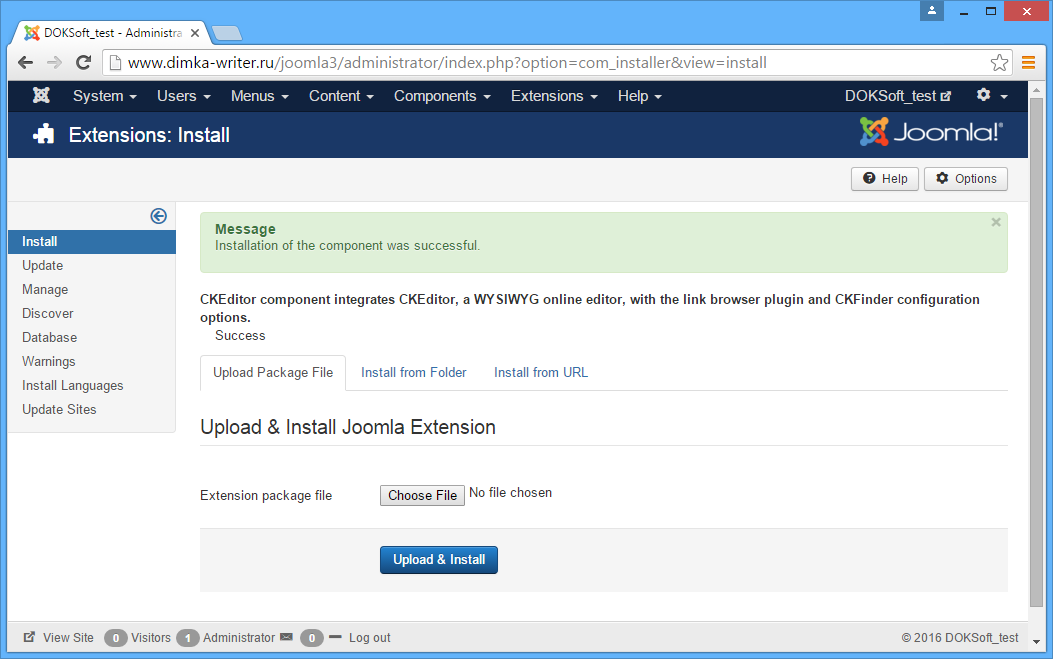Click the browser address bar URL
Screen dimensions: 1053x659
447,63
